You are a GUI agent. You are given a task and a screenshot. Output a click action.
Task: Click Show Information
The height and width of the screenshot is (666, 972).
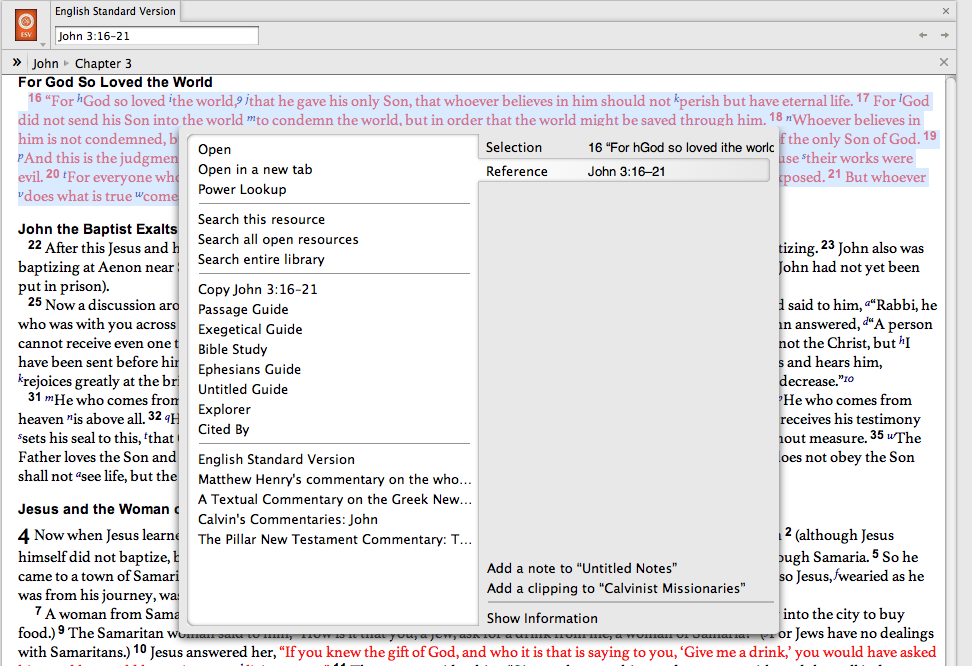(x=542, y=618)
